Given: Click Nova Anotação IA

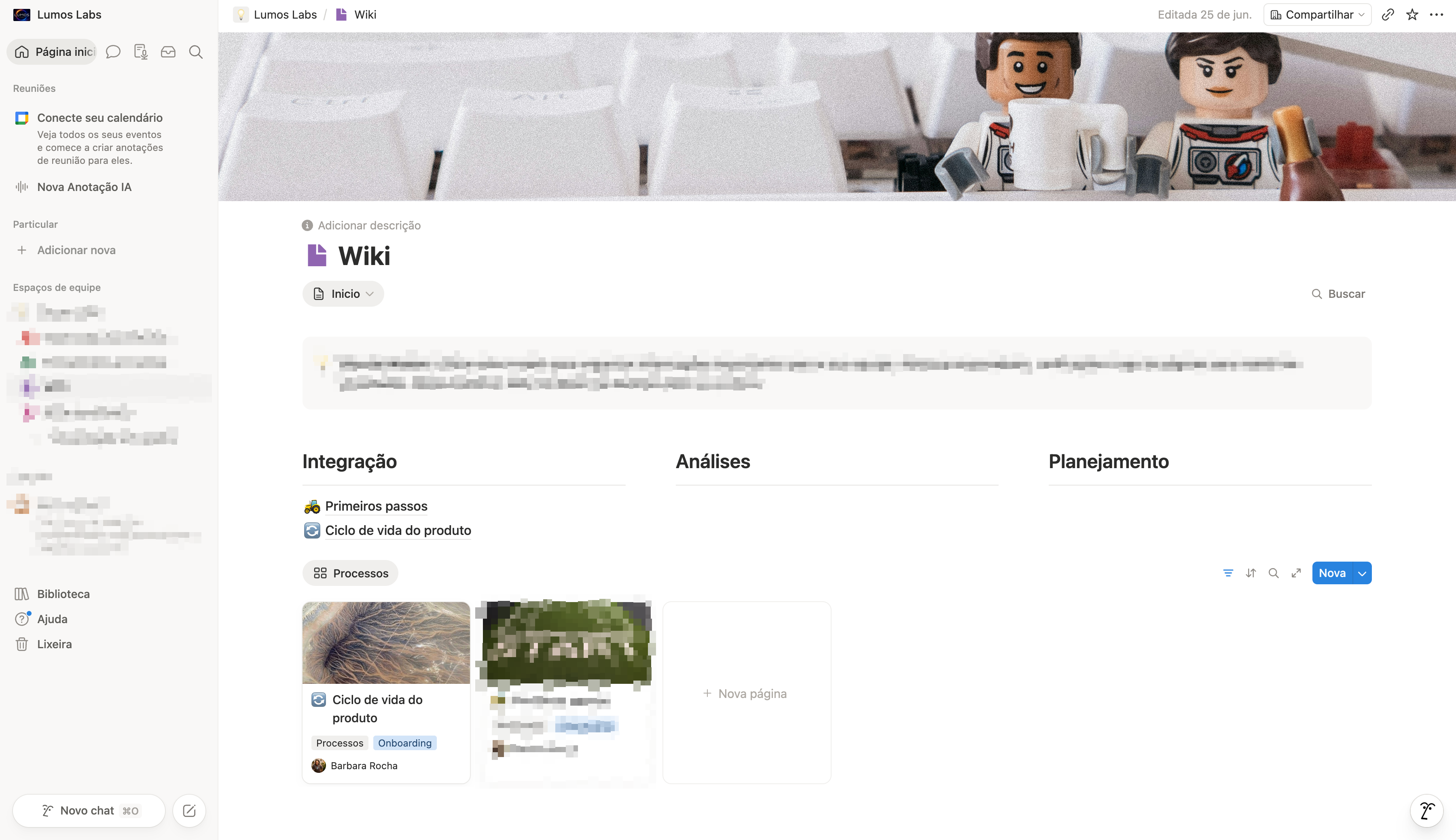Looking at the screenshot, I should coord(84,187).
